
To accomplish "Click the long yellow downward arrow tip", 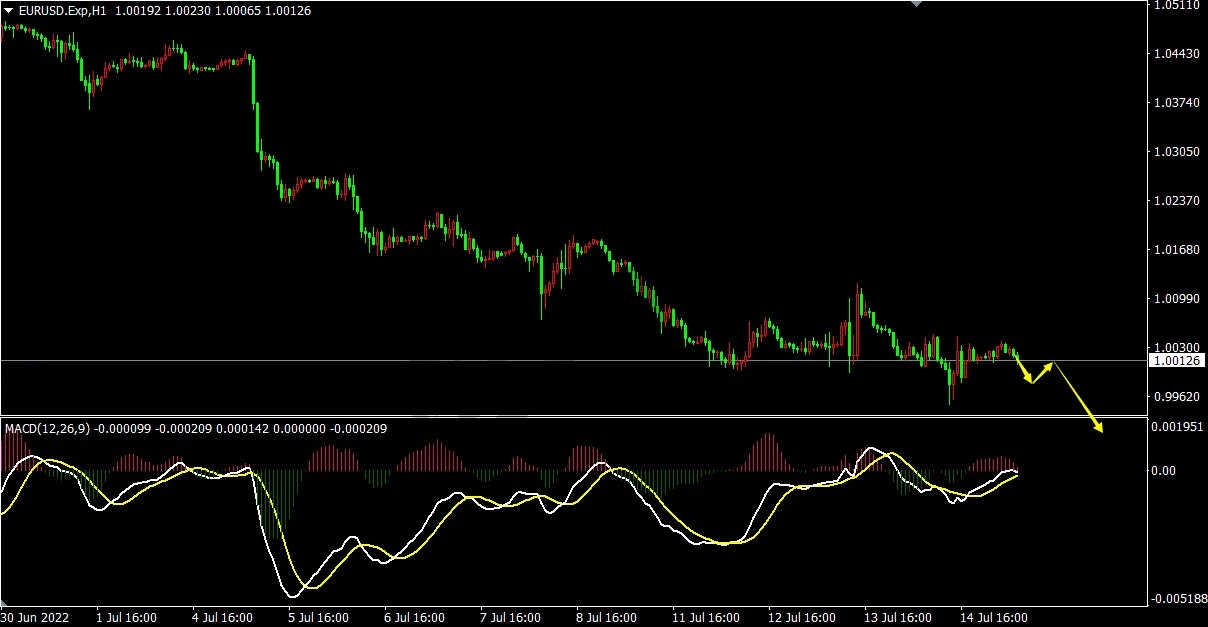I will (1100, 431).
